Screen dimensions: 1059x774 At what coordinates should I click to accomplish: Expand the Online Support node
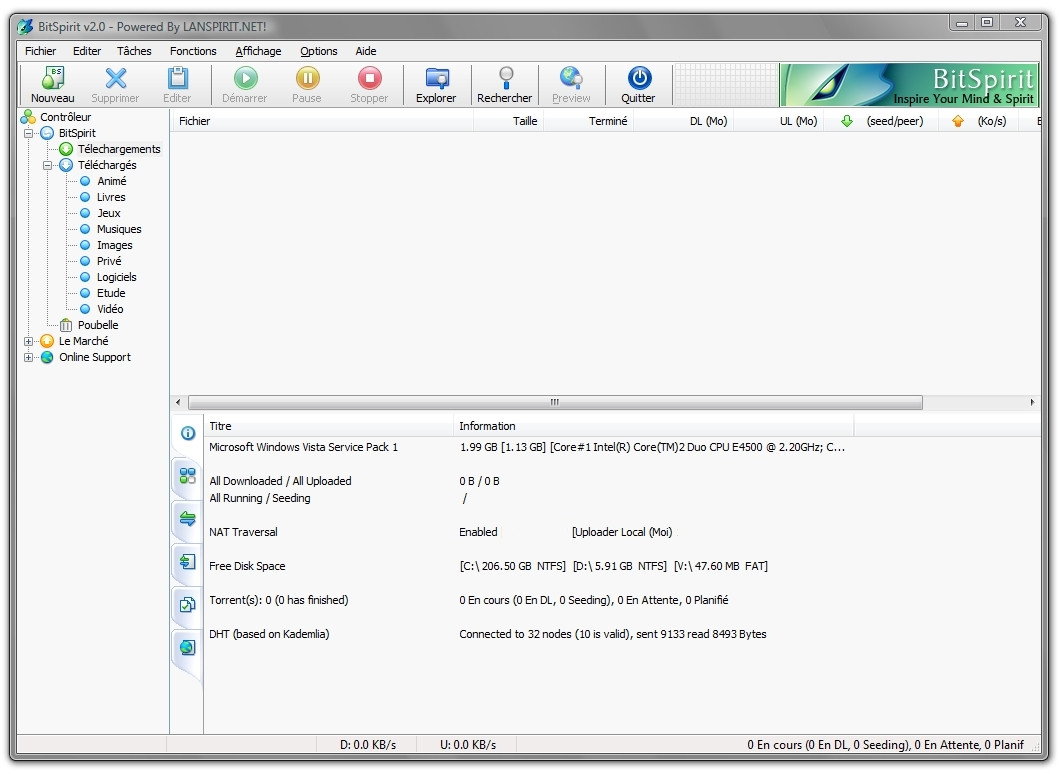tap(29, 357)
